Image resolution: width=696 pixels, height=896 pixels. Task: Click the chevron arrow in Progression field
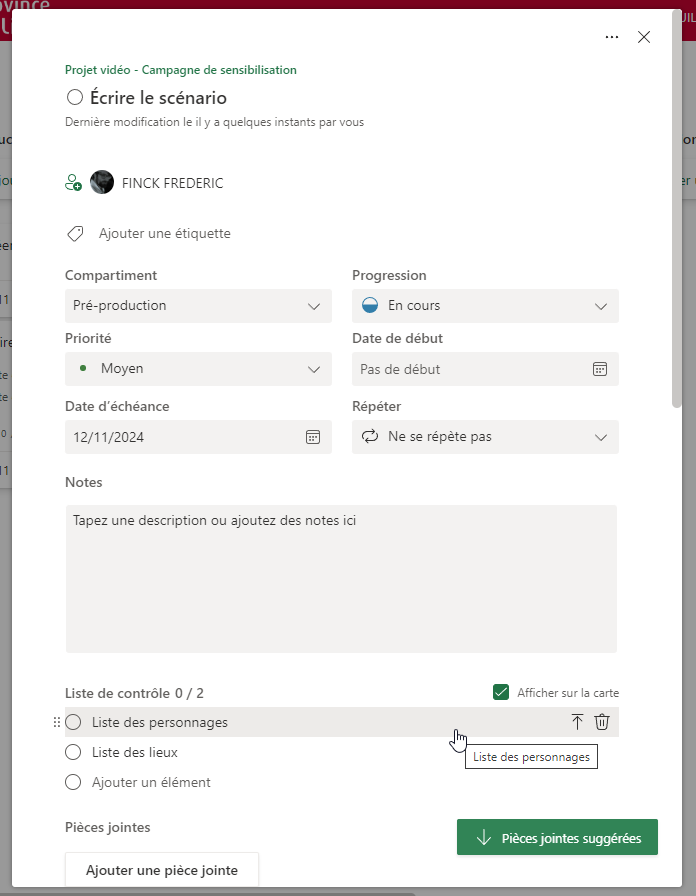601,306
